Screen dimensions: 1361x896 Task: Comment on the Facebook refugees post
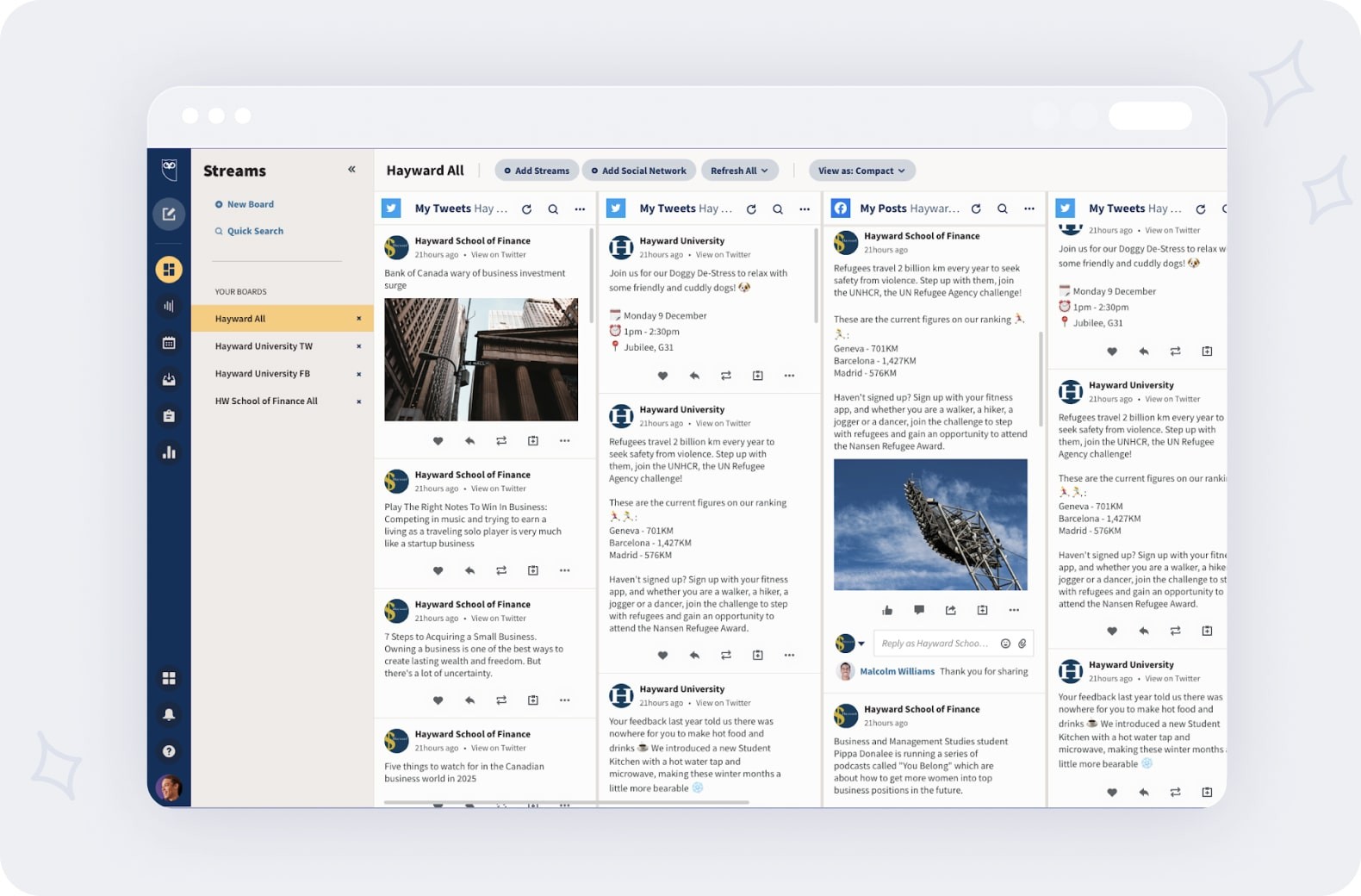(x=919, y=610)
